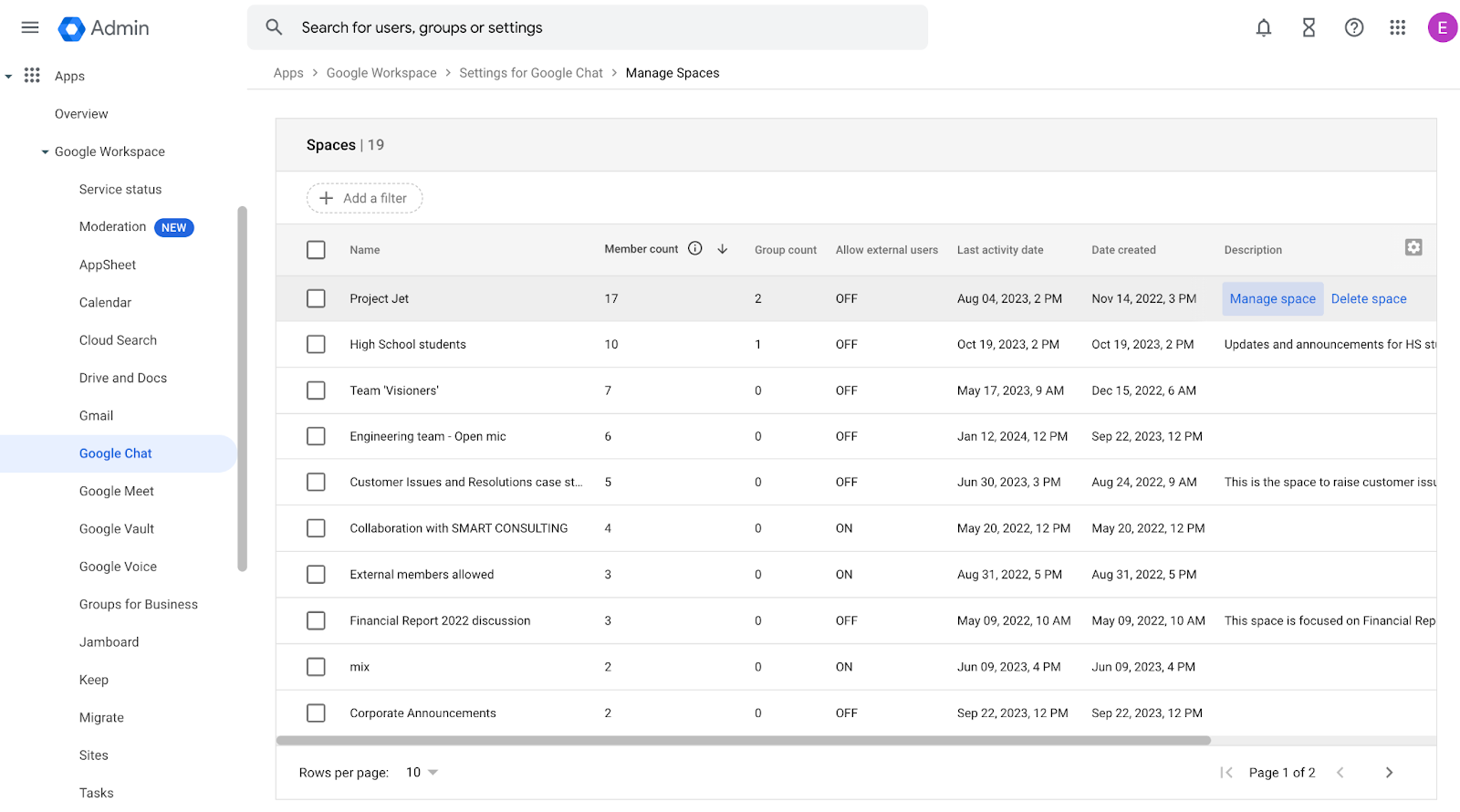Image resolution: width=1460 pixels, height=812 pixels.
Task: Open the main hamburger menu
Action: [x=30, y=27]
